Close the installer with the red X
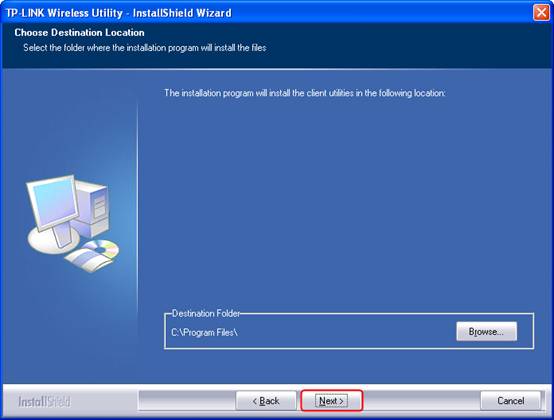The height and width of the screenshot is (420, 554). pos(541,13)
